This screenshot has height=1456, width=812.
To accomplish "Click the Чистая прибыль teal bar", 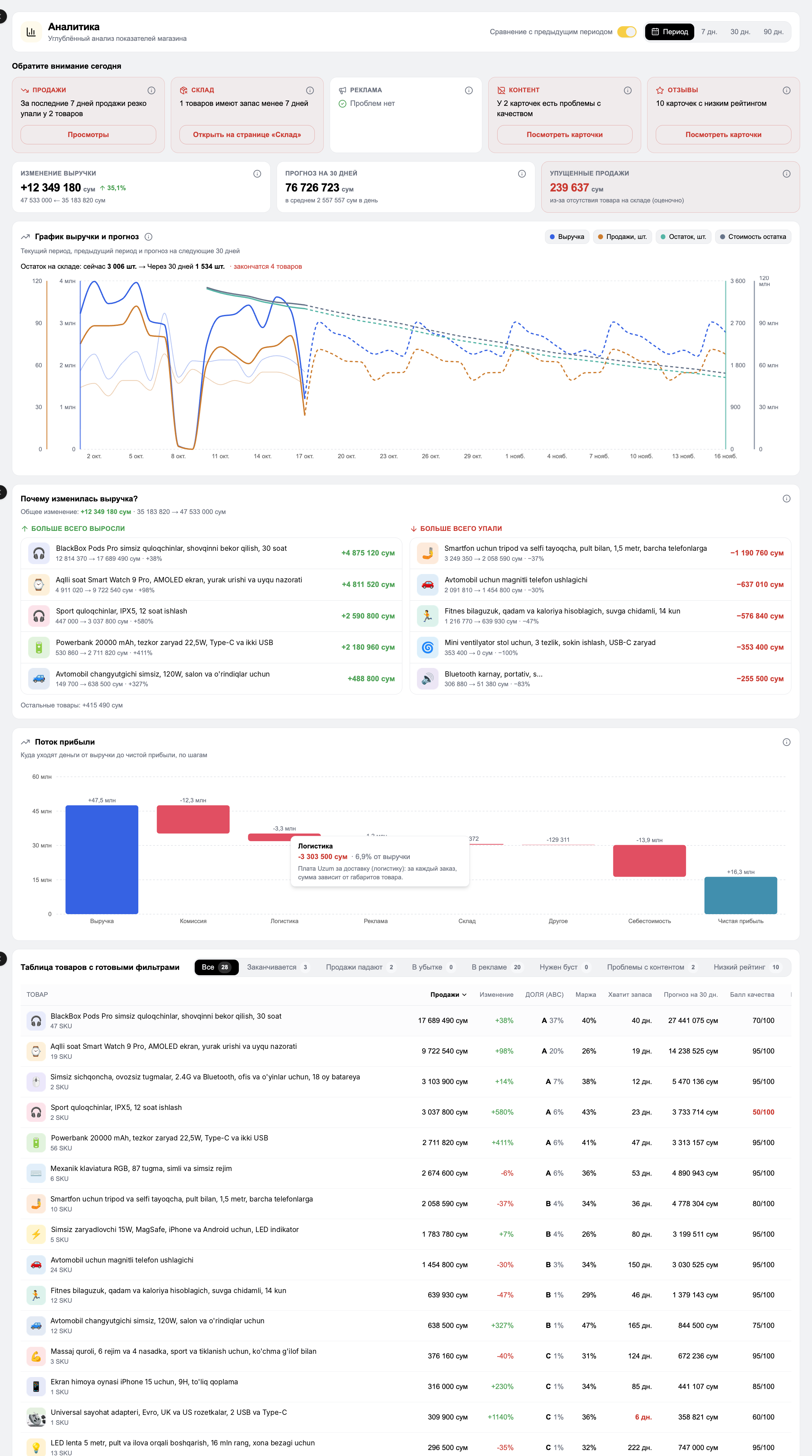I will pyautogui.click(x=740, y=895).
